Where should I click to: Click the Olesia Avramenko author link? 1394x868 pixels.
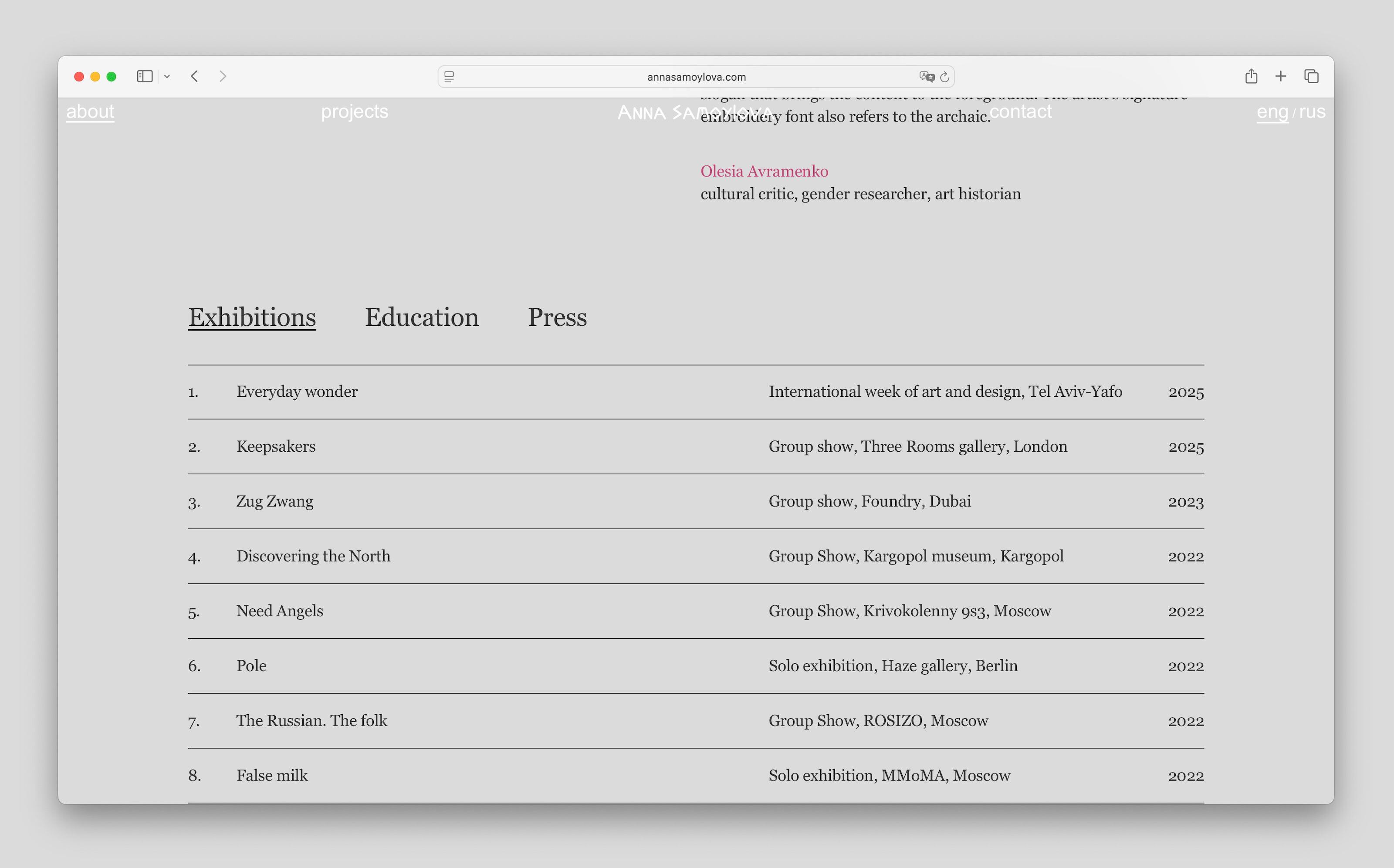point(764,171)
